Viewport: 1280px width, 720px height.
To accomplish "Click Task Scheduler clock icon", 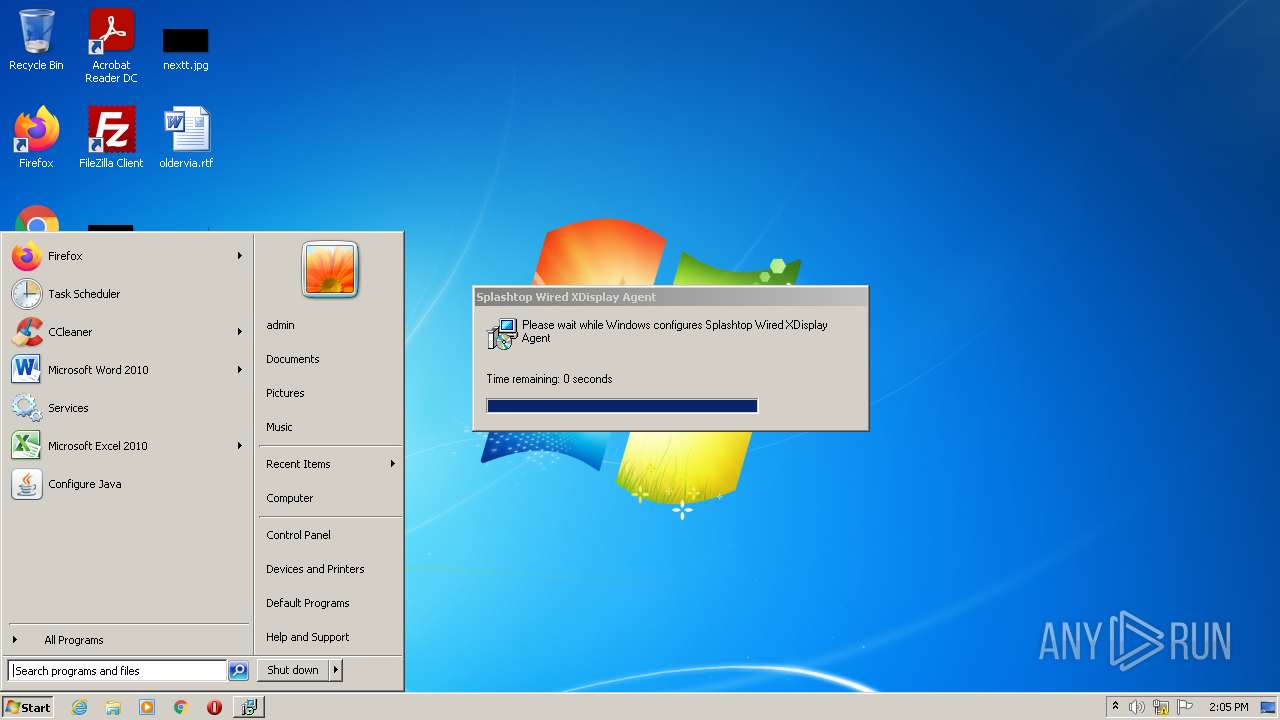I will tap(27, 294).
